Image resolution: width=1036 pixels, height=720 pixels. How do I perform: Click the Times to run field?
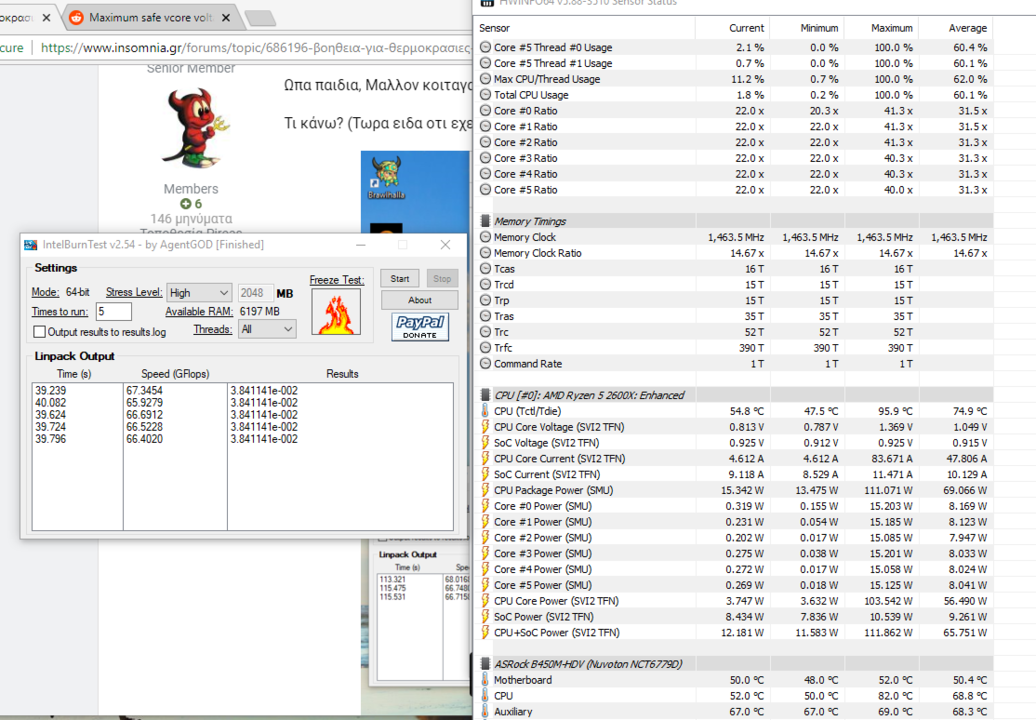(114, 311)
